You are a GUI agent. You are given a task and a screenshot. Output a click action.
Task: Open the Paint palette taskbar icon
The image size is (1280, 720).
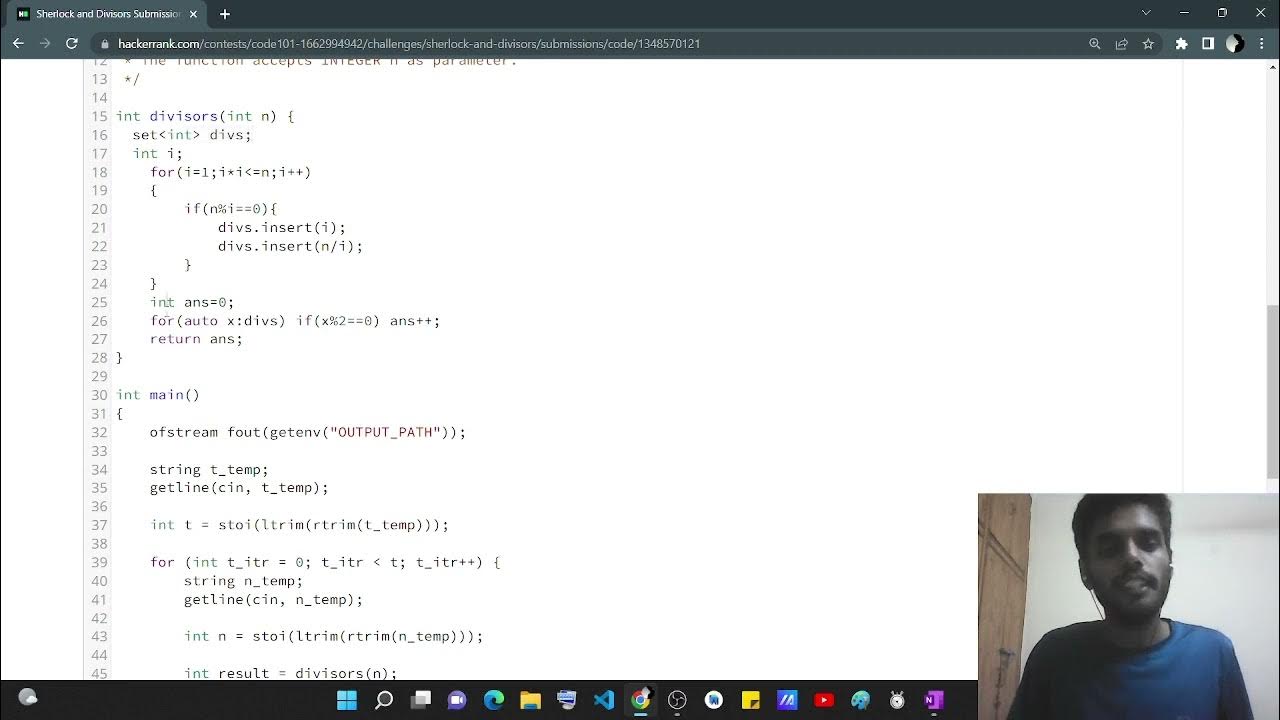click(x=860, y=700)
